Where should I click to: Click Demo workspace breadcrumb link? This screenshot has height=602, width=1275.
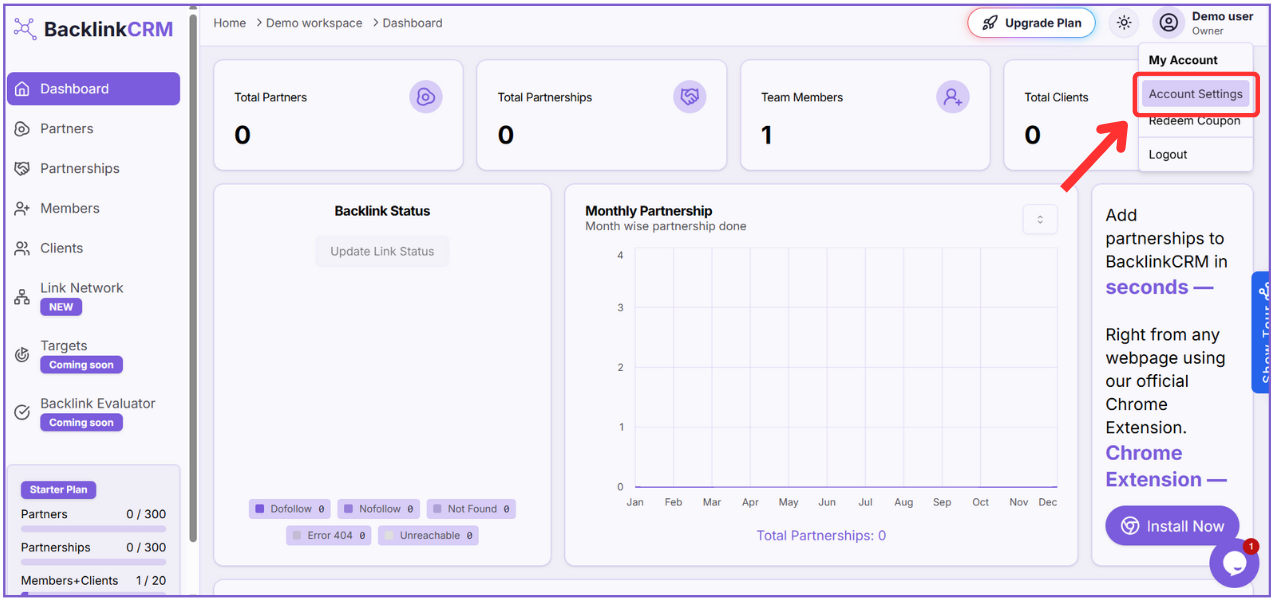(314, 23)
